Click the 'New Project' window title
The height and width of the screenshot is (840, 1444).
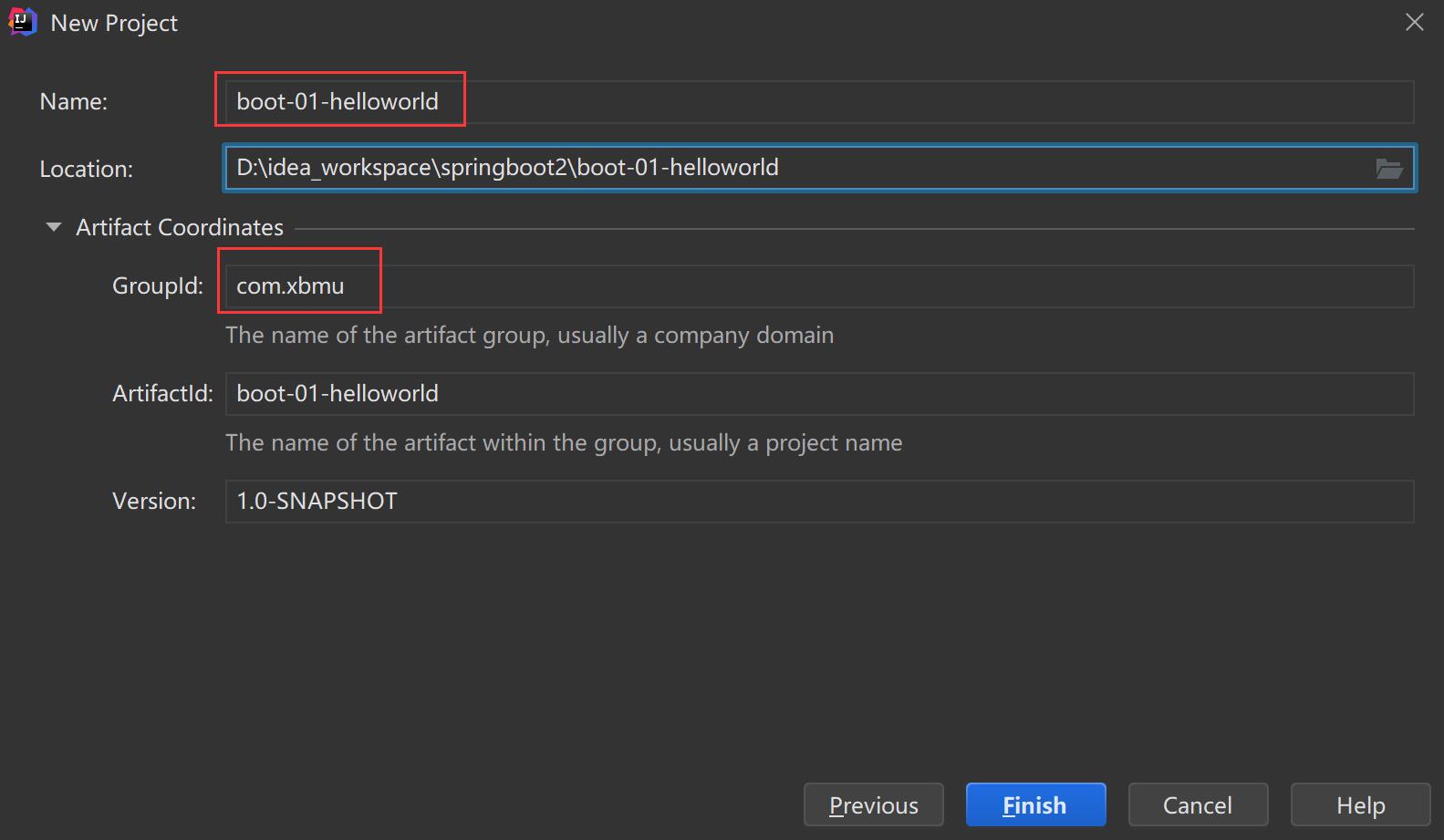tap(114, 23)
